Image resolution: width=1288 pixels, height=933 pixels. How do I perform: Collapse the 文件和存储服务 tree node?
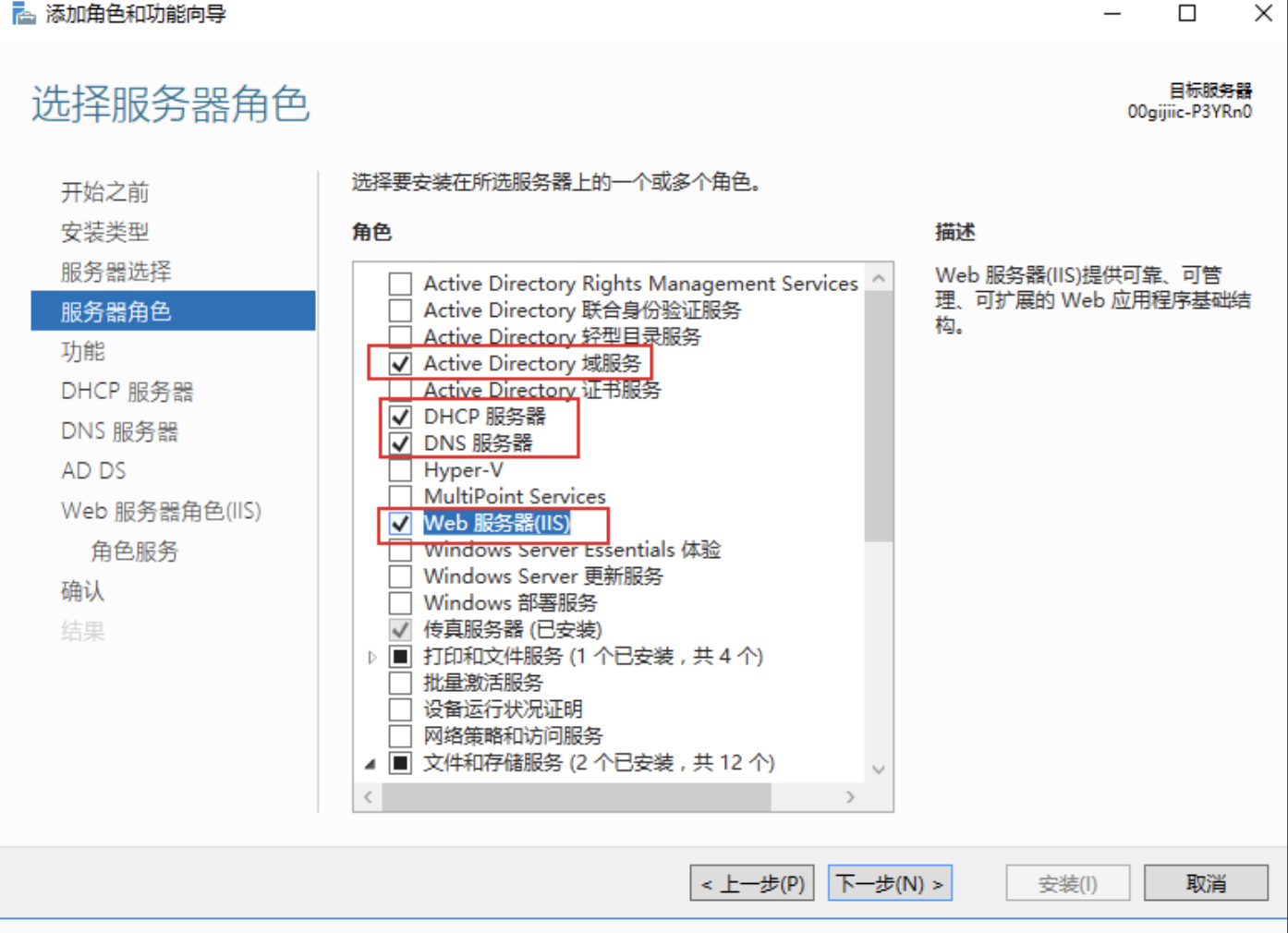point(371,763)
